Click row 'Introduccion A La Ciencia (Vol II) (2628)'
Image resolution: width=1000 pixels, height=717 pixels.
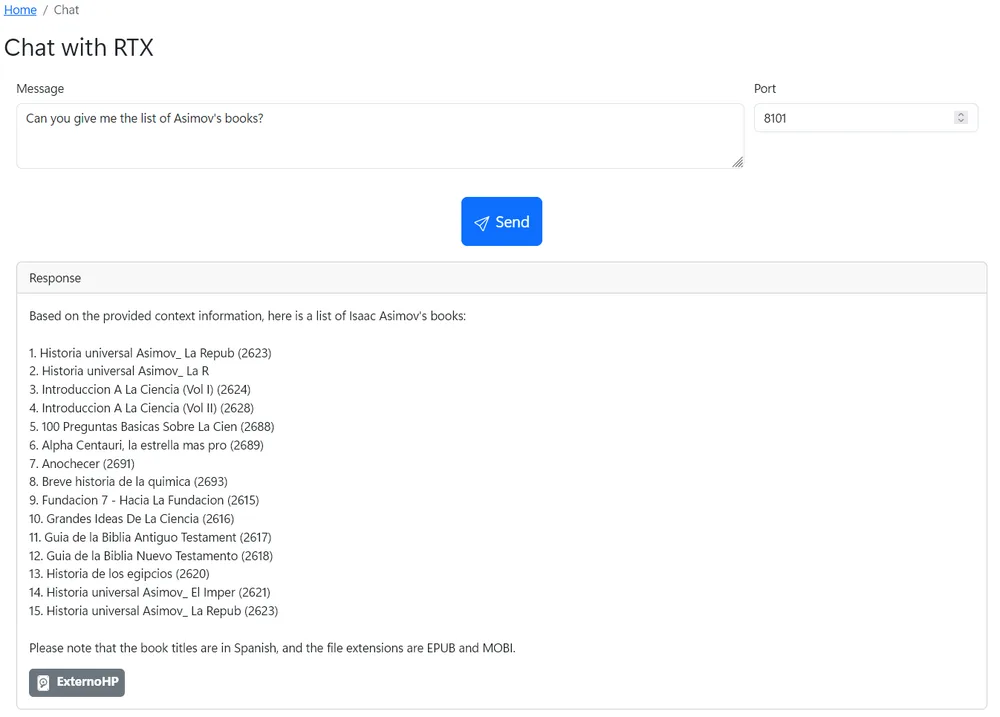tap(142, 408)
